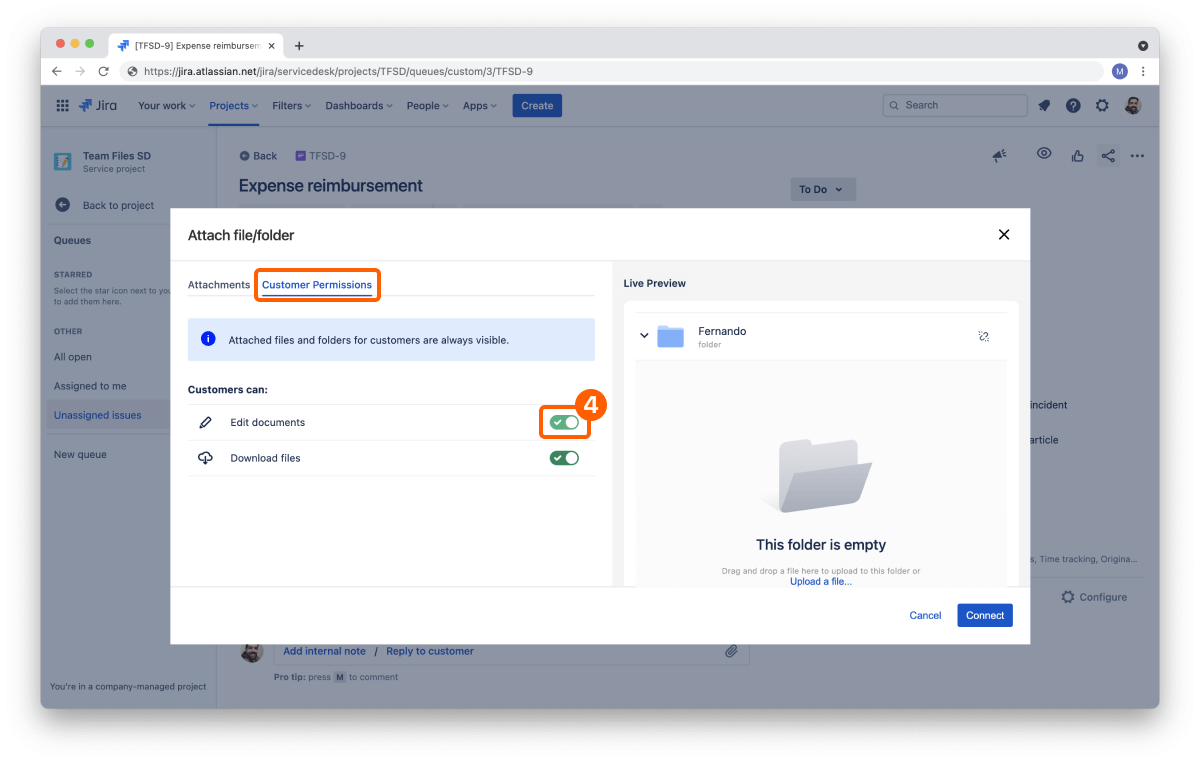This screenshot has width=1200, height=762.
Task: Close the Attach file/folder dialog
Action: point(1004,235)
